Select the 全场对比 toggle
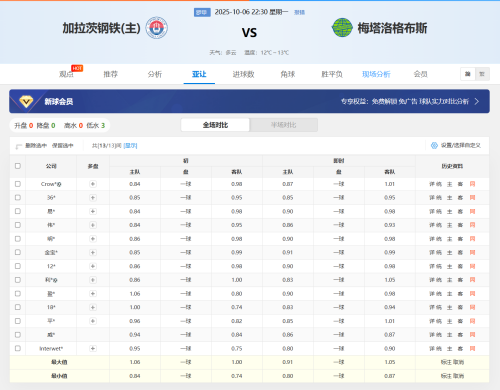The height and width of the screenshot is (390, 500). tap(215, 125)
